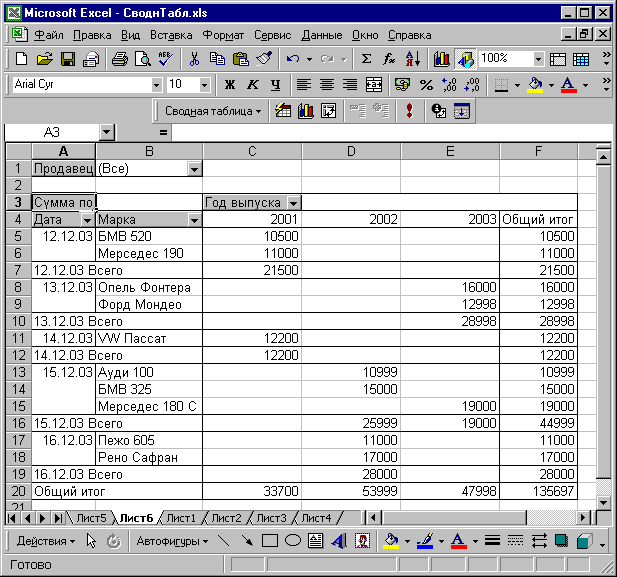617x577 pixels.
Task: Open the font size dropdown
Action: 204,85
